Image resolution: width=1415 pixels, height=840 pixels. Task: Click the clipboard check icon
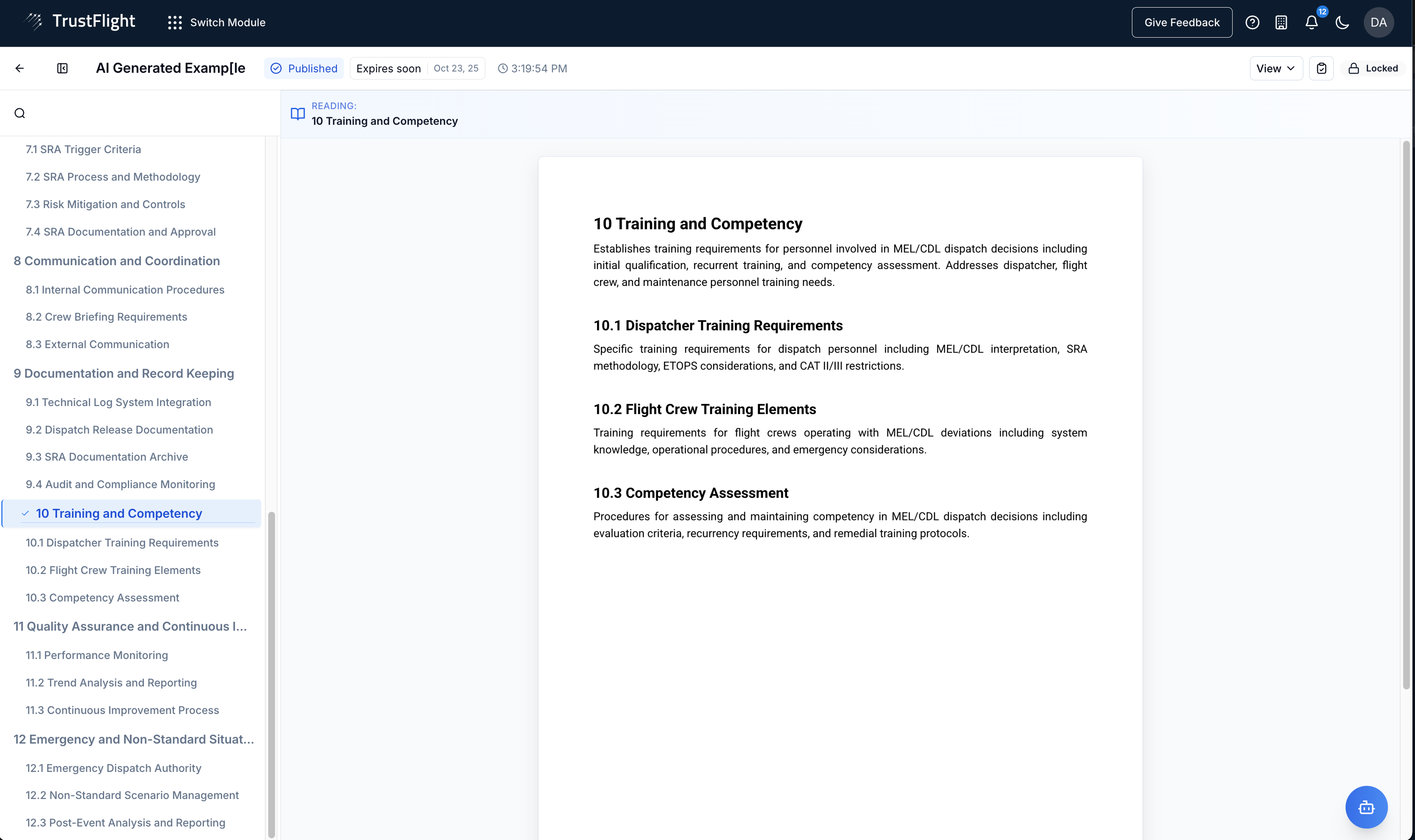click(x=1321, y=69)
